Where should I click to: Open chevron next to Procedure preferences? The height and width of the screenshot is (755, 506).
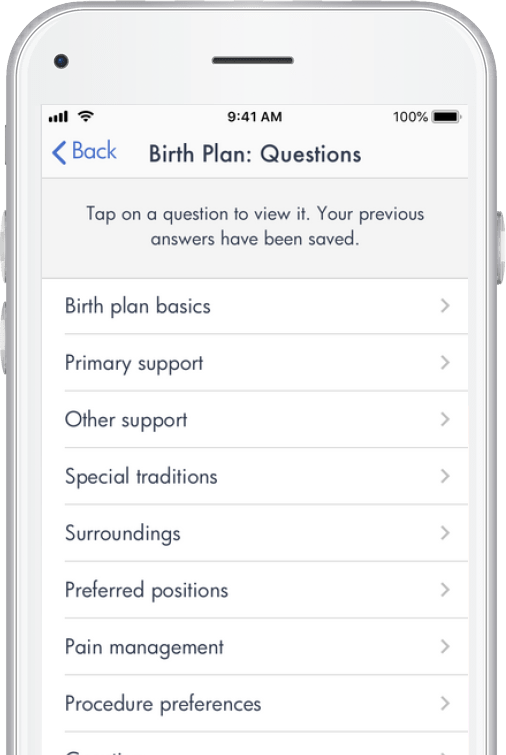pos(445,703)
